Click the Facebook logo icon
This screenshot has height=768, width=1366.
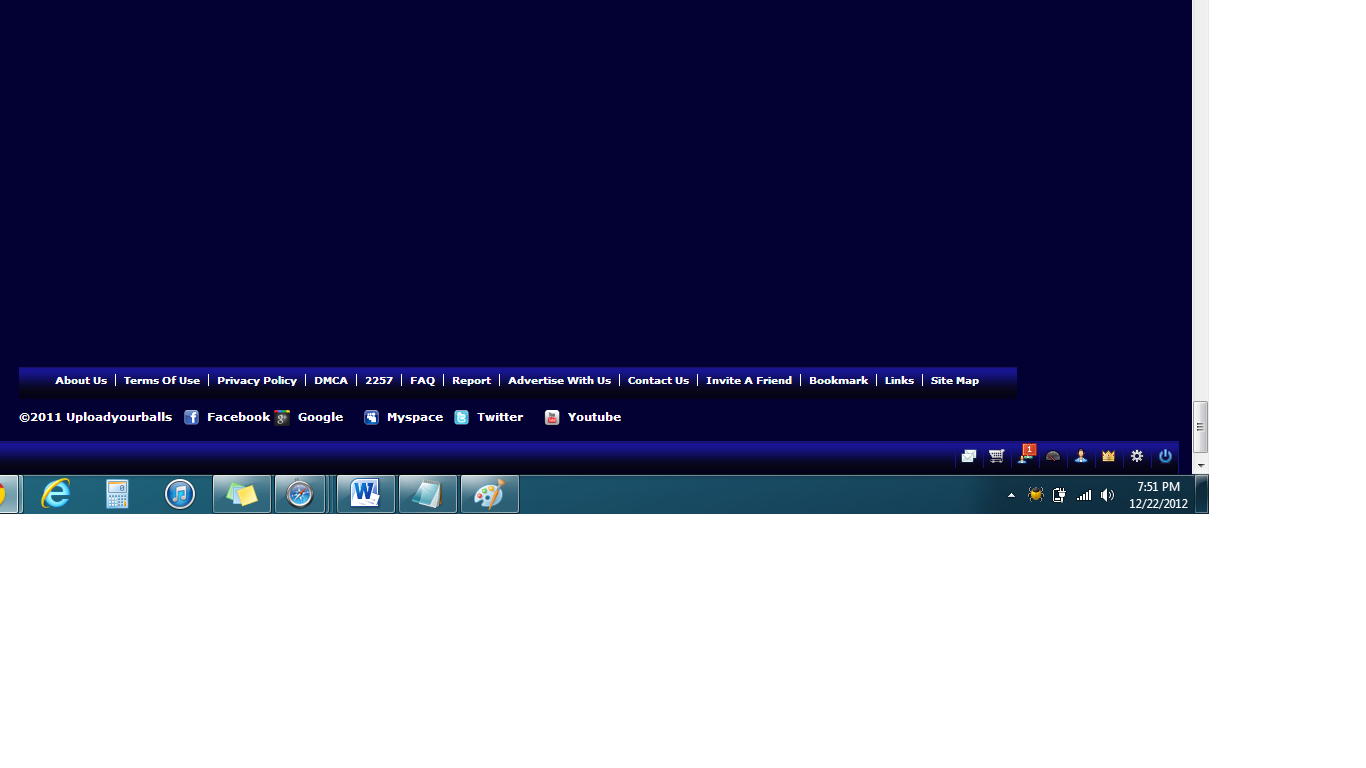pyautogui.click(x=192, y=417)
